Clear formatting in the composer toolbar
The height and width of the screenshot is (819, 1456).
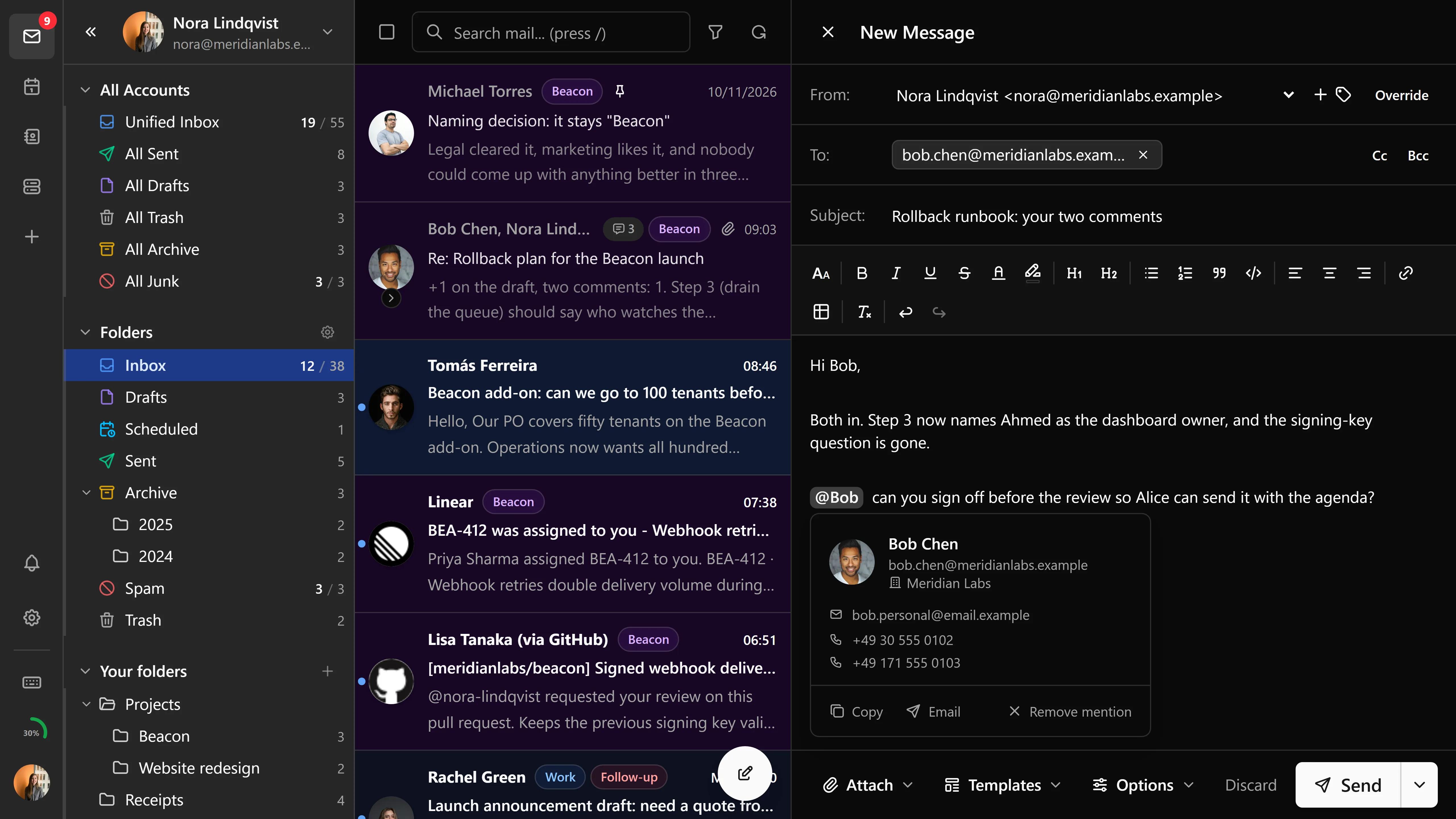coord(864,312)
